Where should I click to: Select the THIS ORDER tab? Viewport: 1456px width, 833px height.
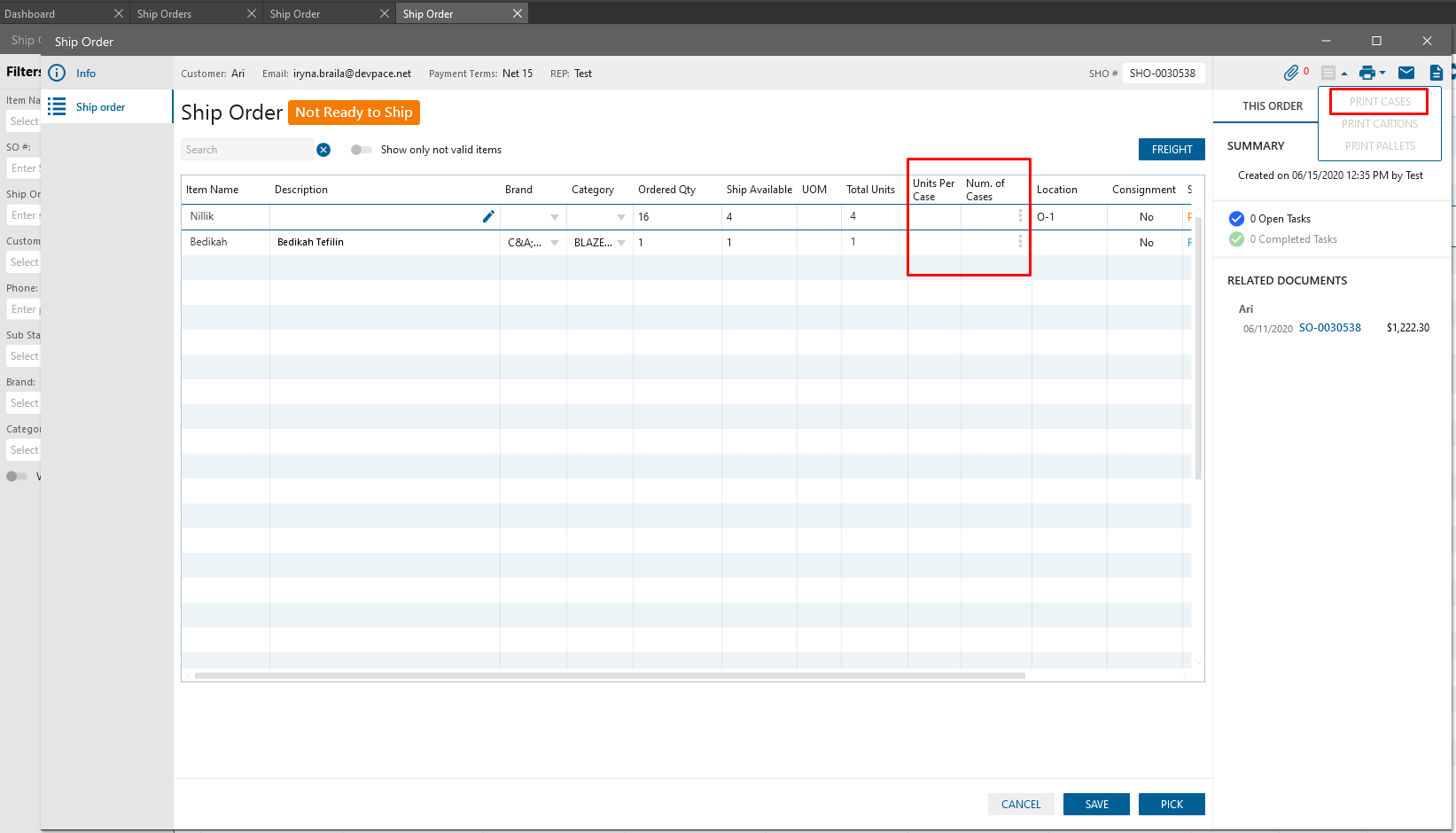pyautogui.click(x=1273, y=106)
